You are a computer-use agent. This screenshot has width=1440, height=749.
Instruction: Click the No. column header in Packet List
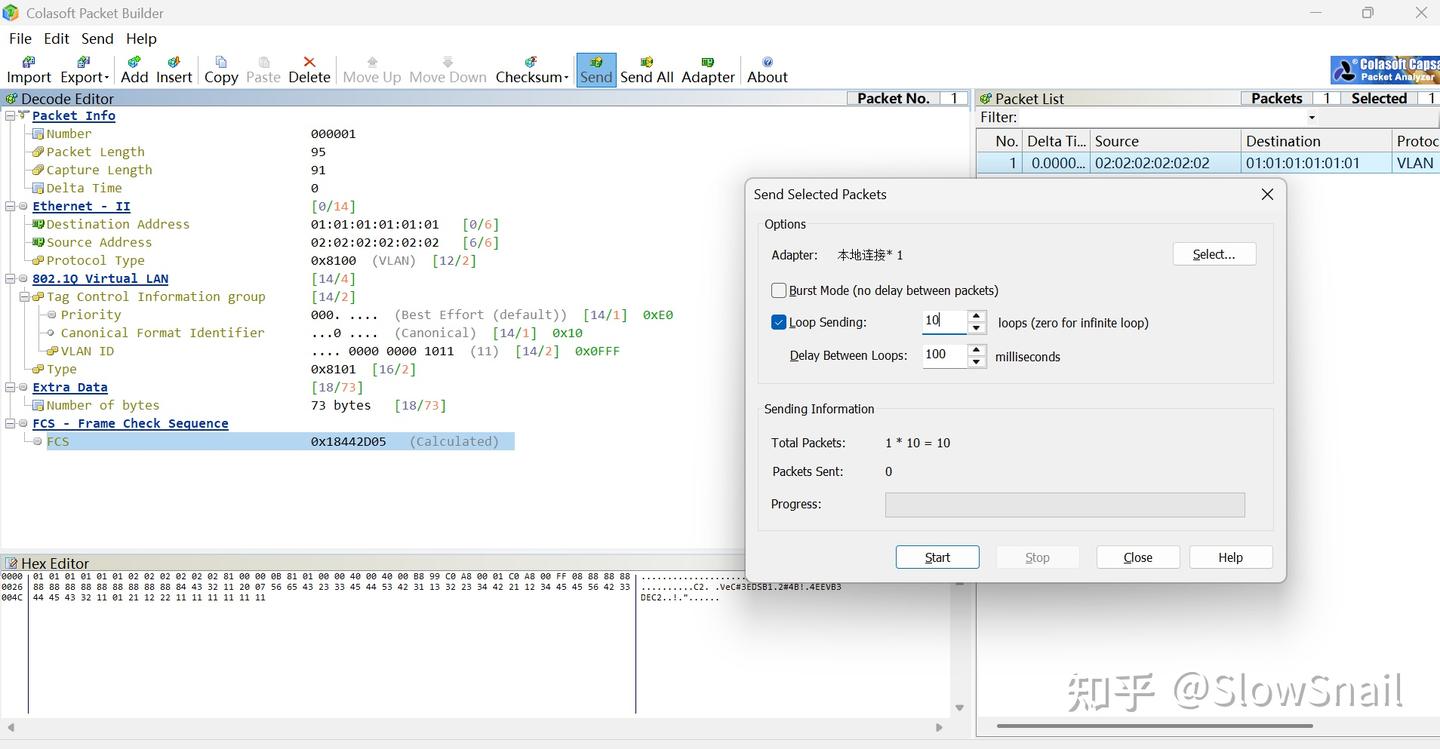(1000, 141)
